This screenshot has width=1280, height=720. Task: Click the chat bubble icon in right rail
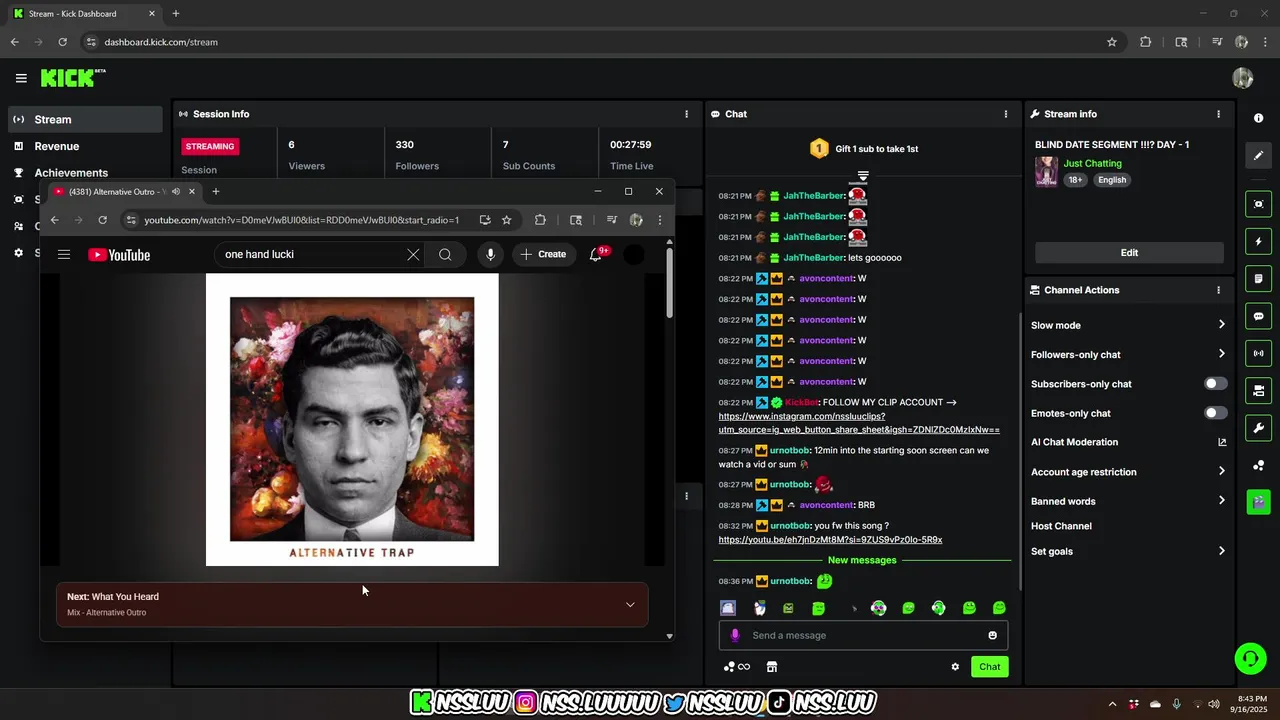click(1258, 316)
